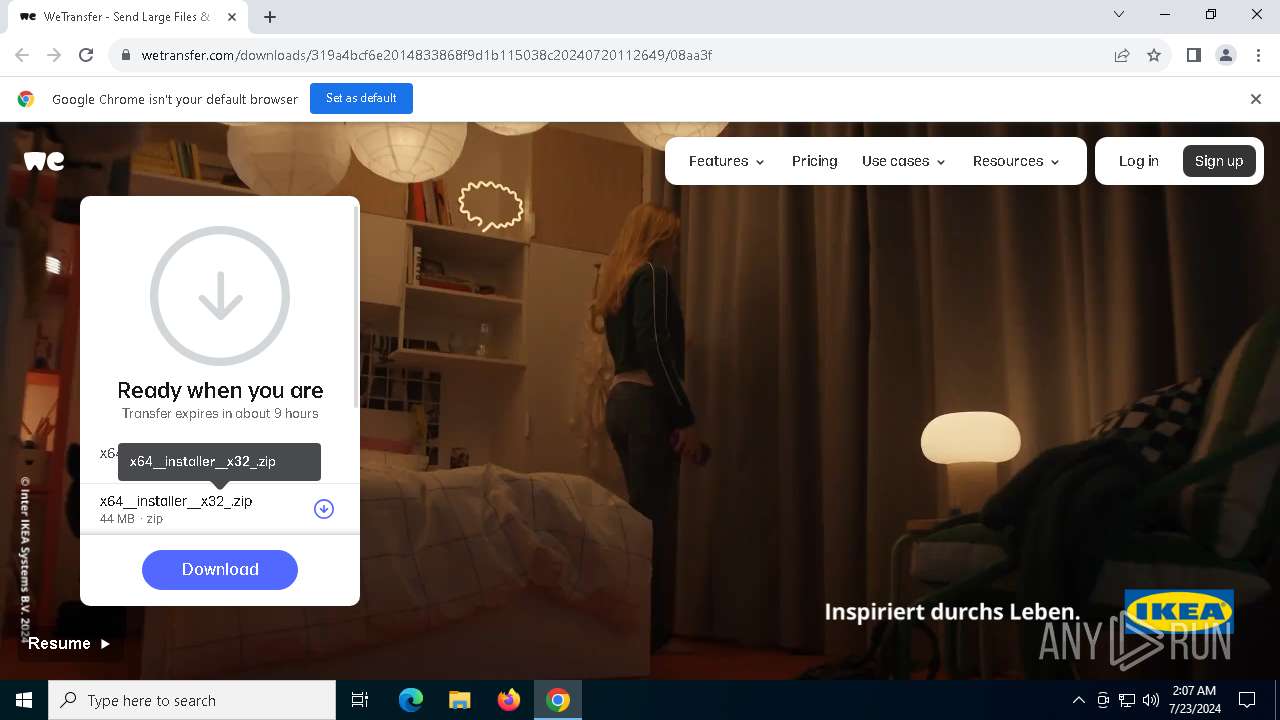Open the taskbar clock and calendar

[x=1193, y=700]
